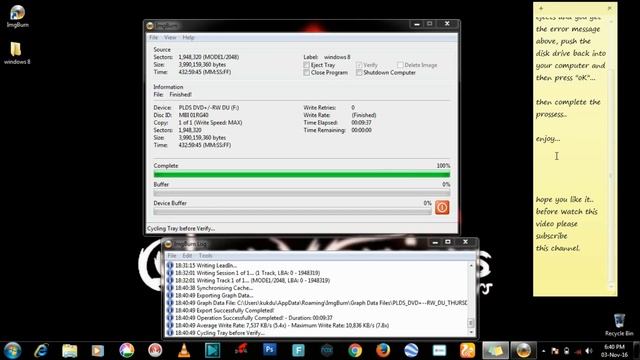Open Windows Explorer from taskbar
Viewport: 640px width, 360px height.
point(69,351)
